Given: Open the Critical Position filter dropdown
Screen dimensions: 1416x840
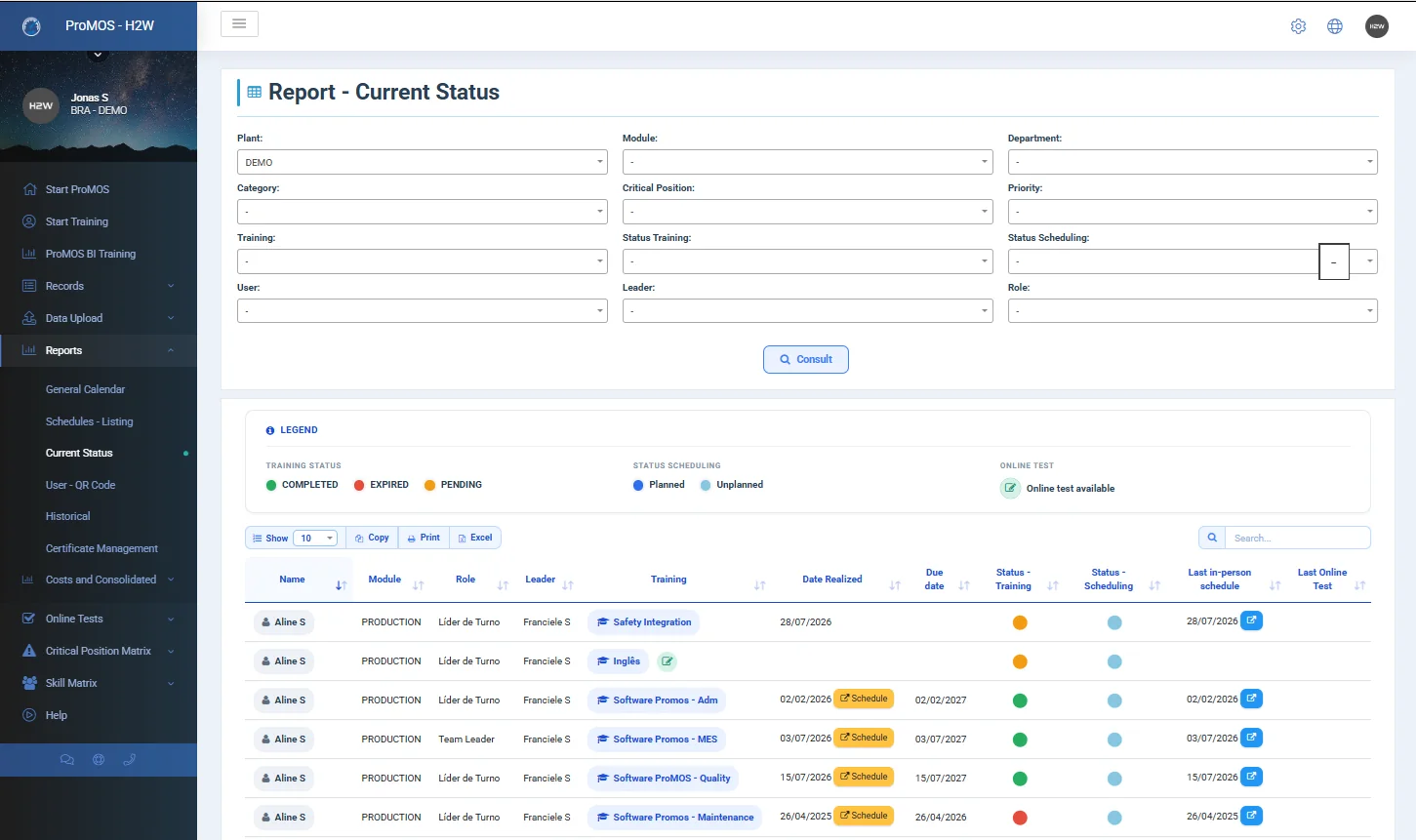Looking at the screenshot, I should coord(808,212).
